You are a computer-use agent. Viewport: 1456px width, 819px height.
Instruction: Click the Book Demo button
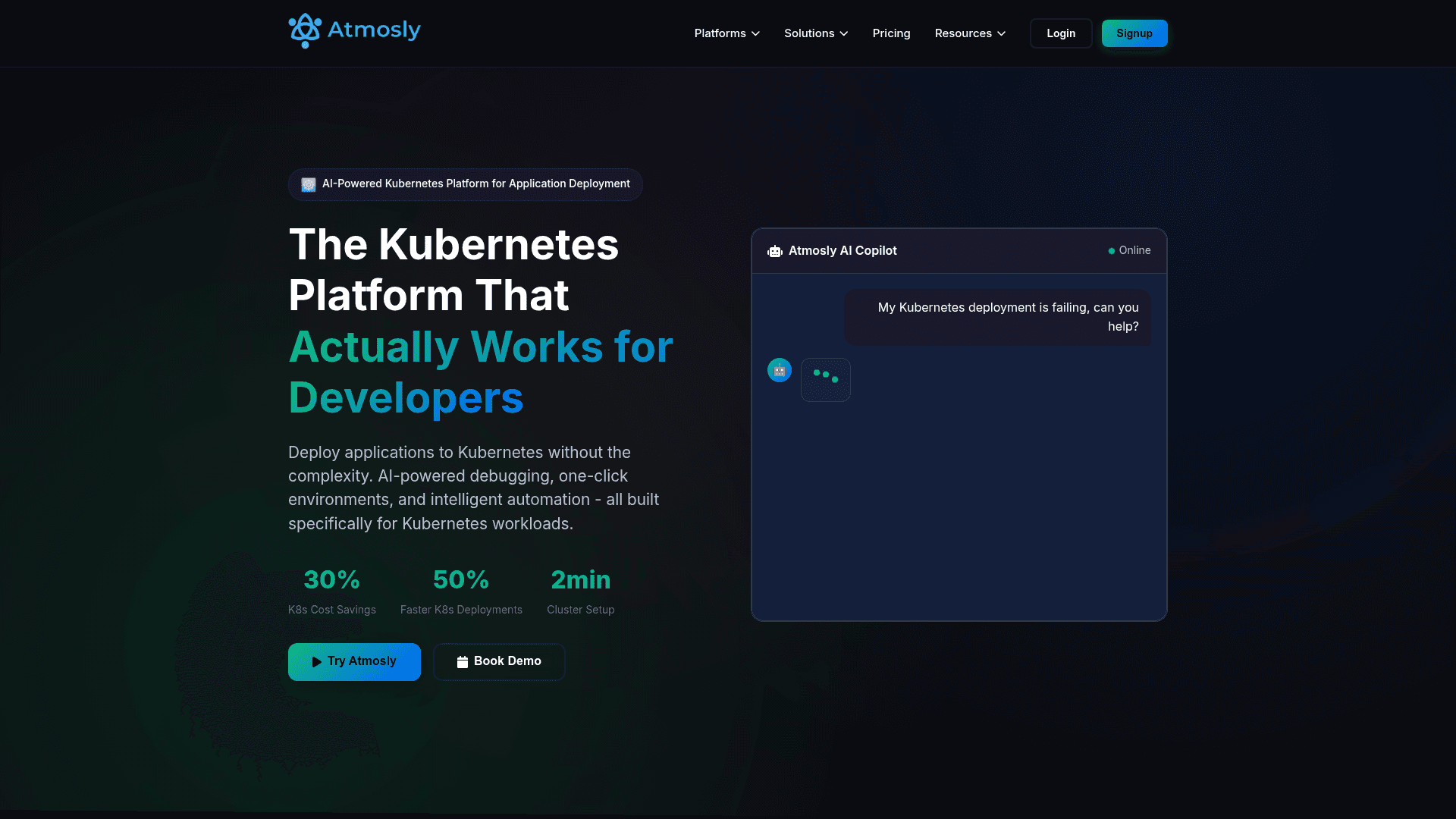click(498, 661)
